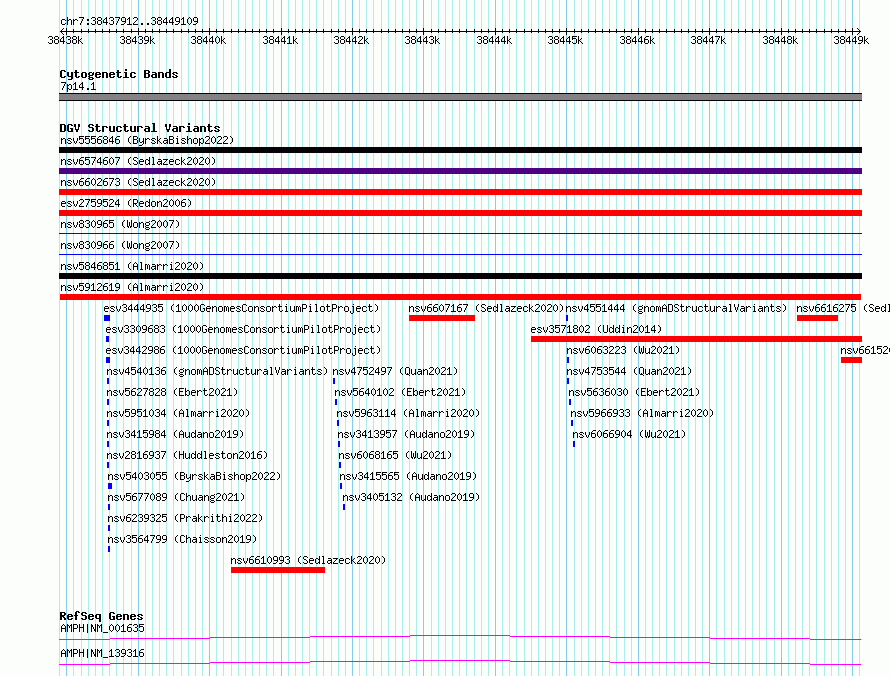This screenshot has width=890, height=676.
Task: Click esv3571802 (Uddin2014) label
Action: (596, 329)
